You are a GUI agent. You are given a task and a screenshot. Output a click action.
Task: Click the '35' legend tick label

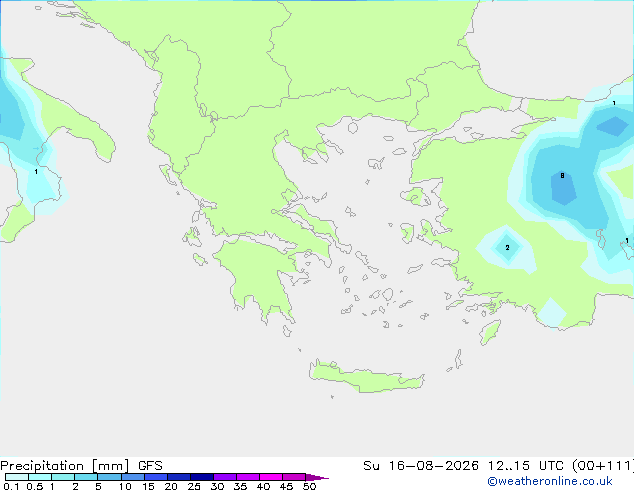240,486
